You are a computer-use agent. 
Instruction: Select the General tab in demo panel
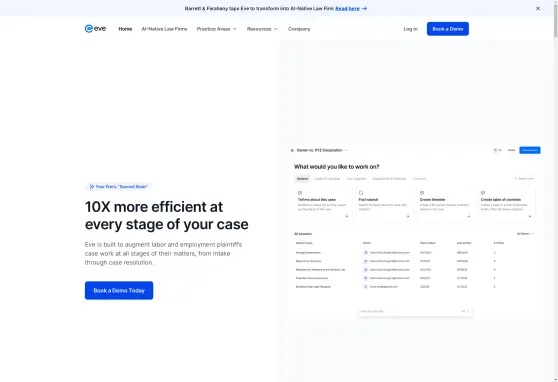tap(302, 179)
